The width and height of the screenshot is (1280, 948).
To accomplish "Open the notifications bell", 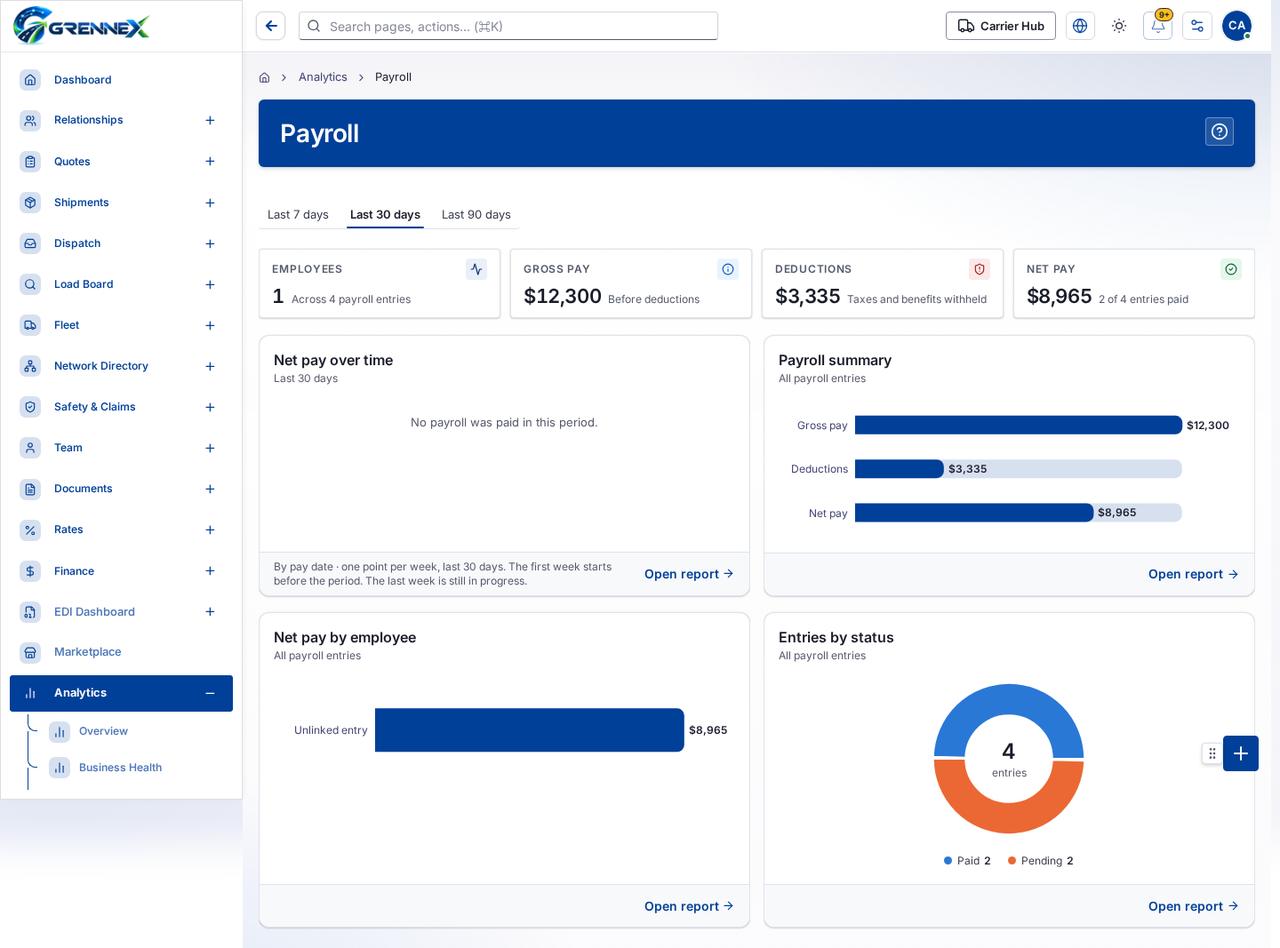I will tap(1158, 26).
